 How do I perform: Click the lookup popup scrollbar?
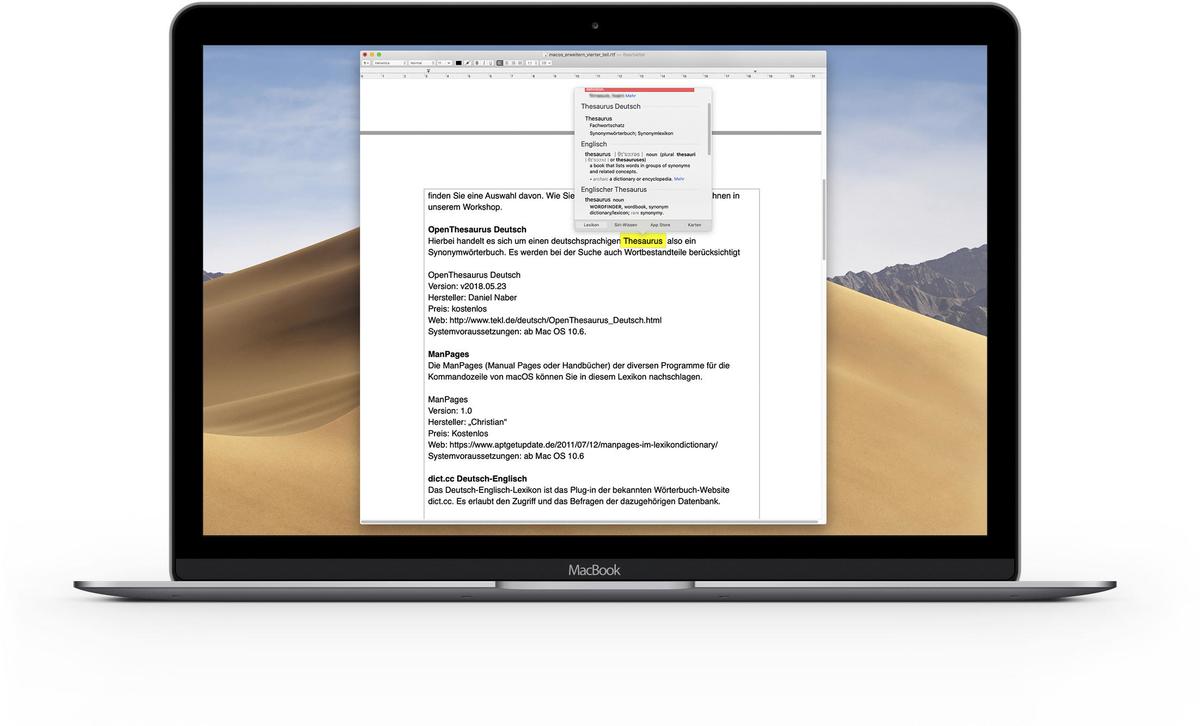pos(709,128)
